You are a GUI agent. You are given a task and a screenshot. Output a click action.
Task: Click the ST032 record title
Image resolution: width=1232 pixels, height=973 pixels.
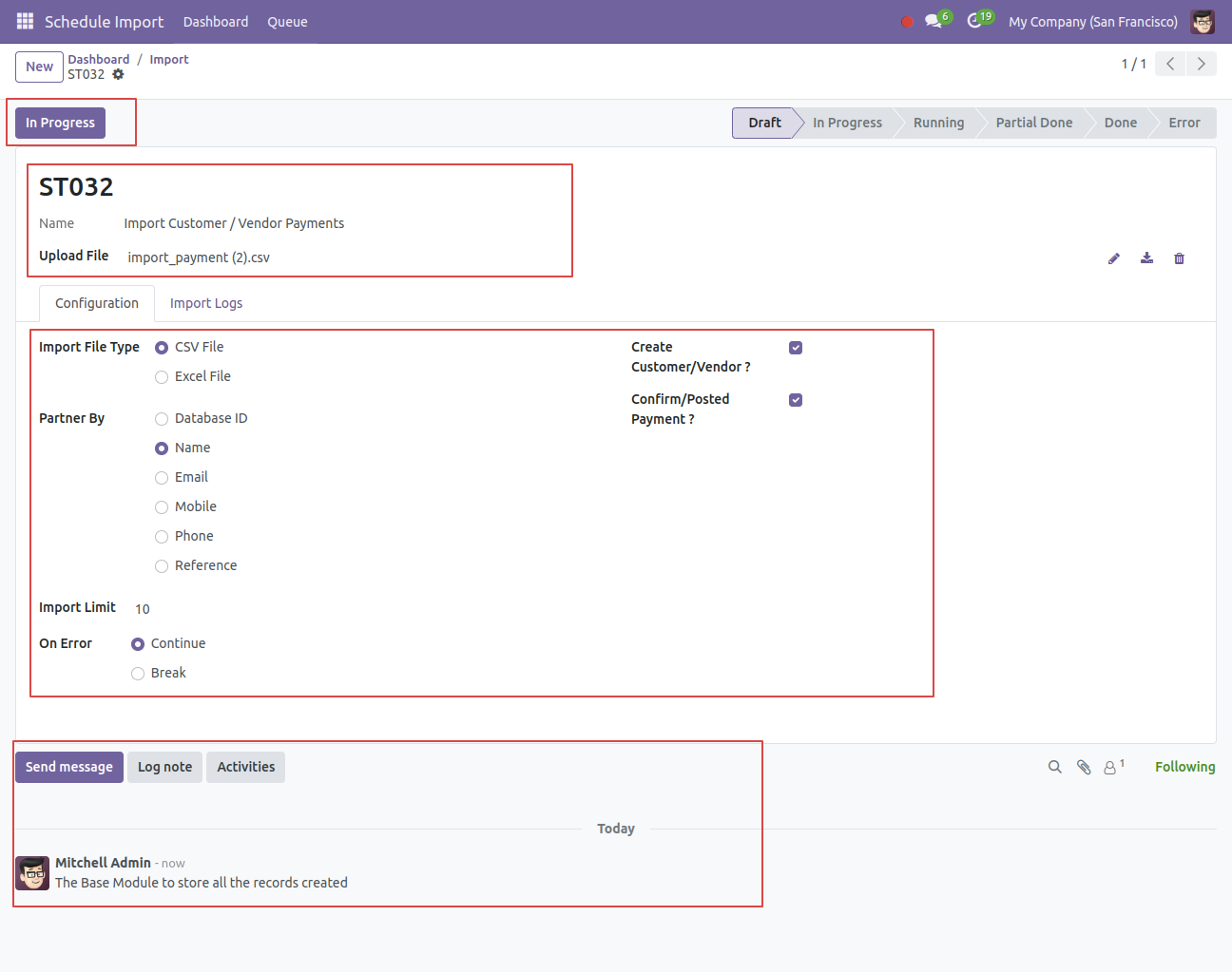point(76,187)
